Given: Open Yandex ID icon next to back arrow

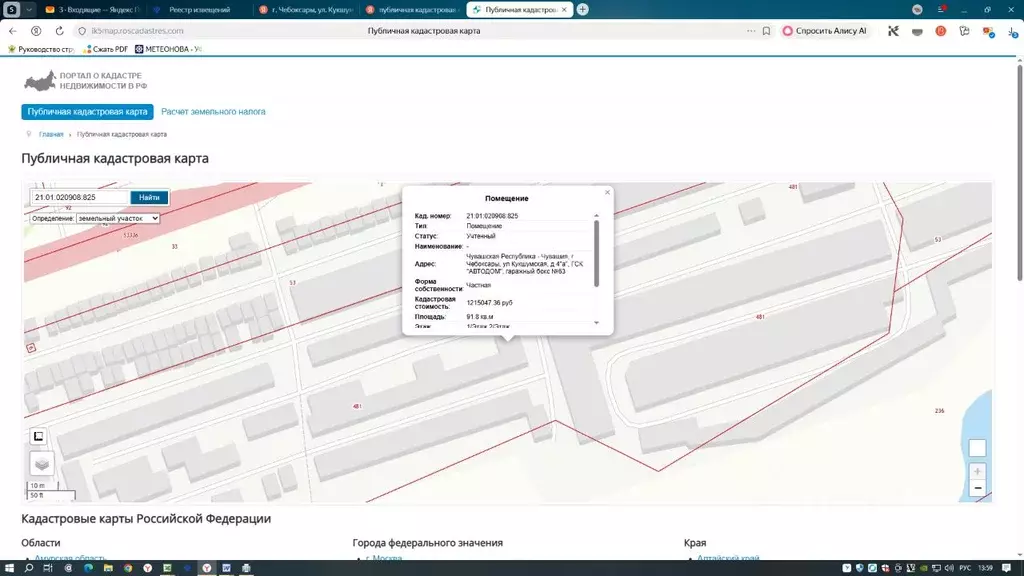Looking at the screenshot, I should click(37, 31).
